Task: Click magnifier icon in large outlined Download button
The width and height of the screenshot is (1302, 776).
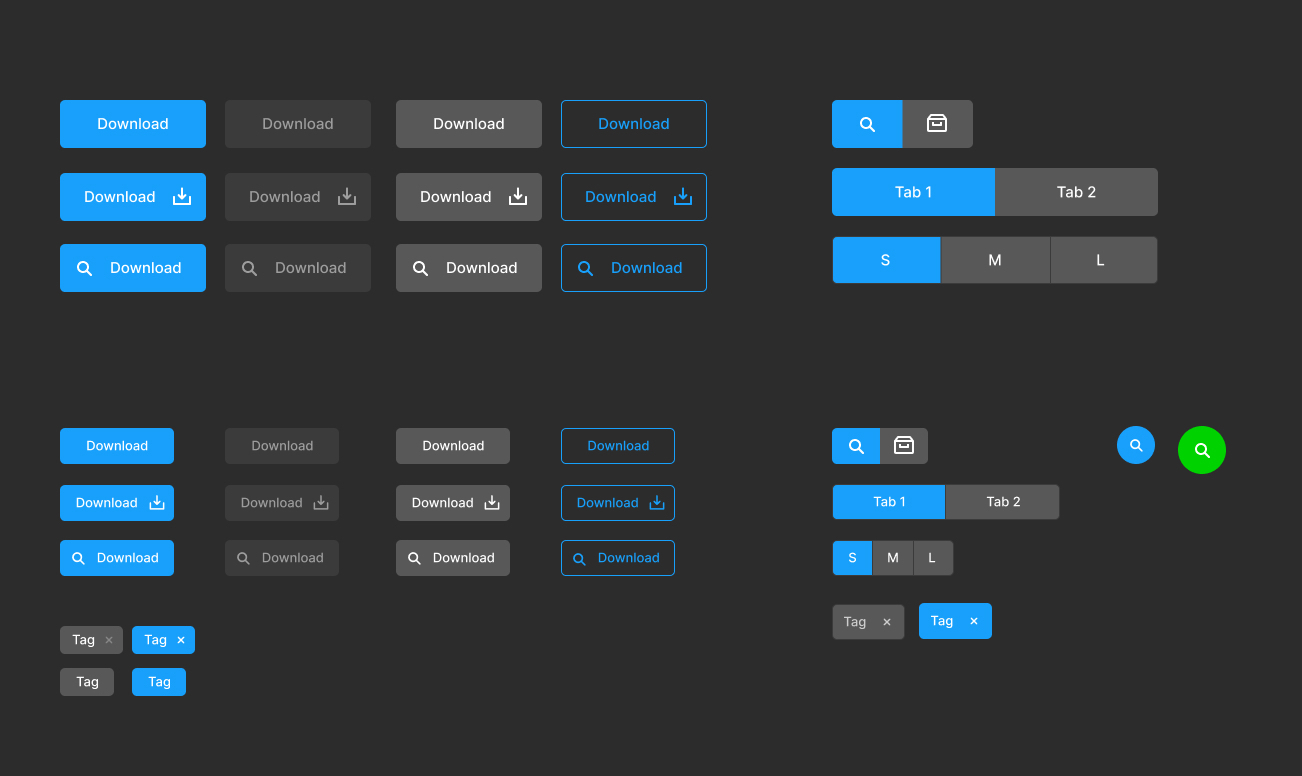Action: pyautogui.click(x=586, y=268)
